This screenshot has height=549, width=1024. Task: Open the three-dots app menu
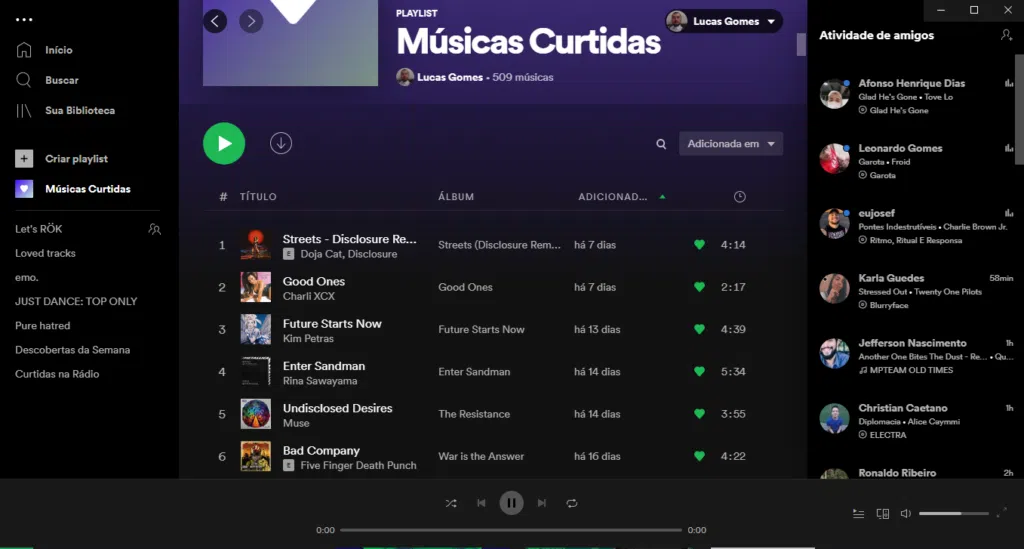pos(24,20)
